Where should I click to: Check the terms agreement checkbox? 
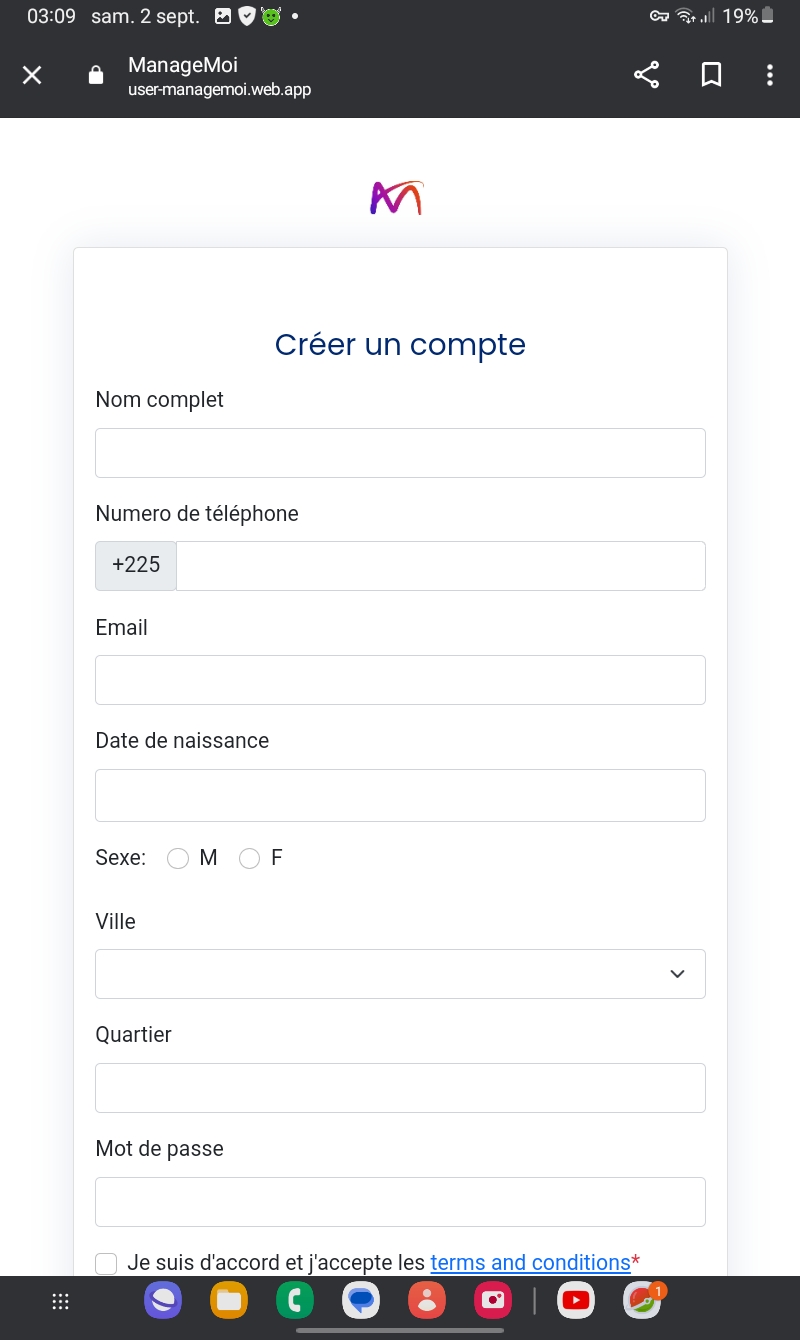(106, 1264)
